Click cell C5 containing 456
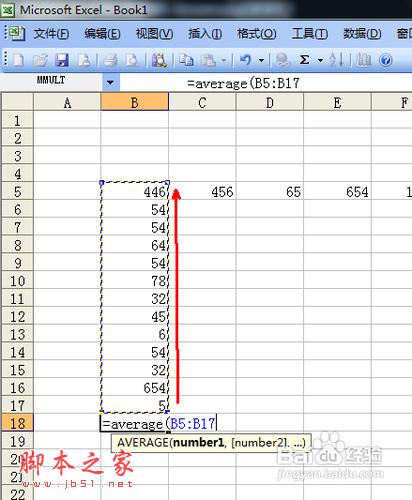This screenshot has height=500, width=412. coord(203,192)
